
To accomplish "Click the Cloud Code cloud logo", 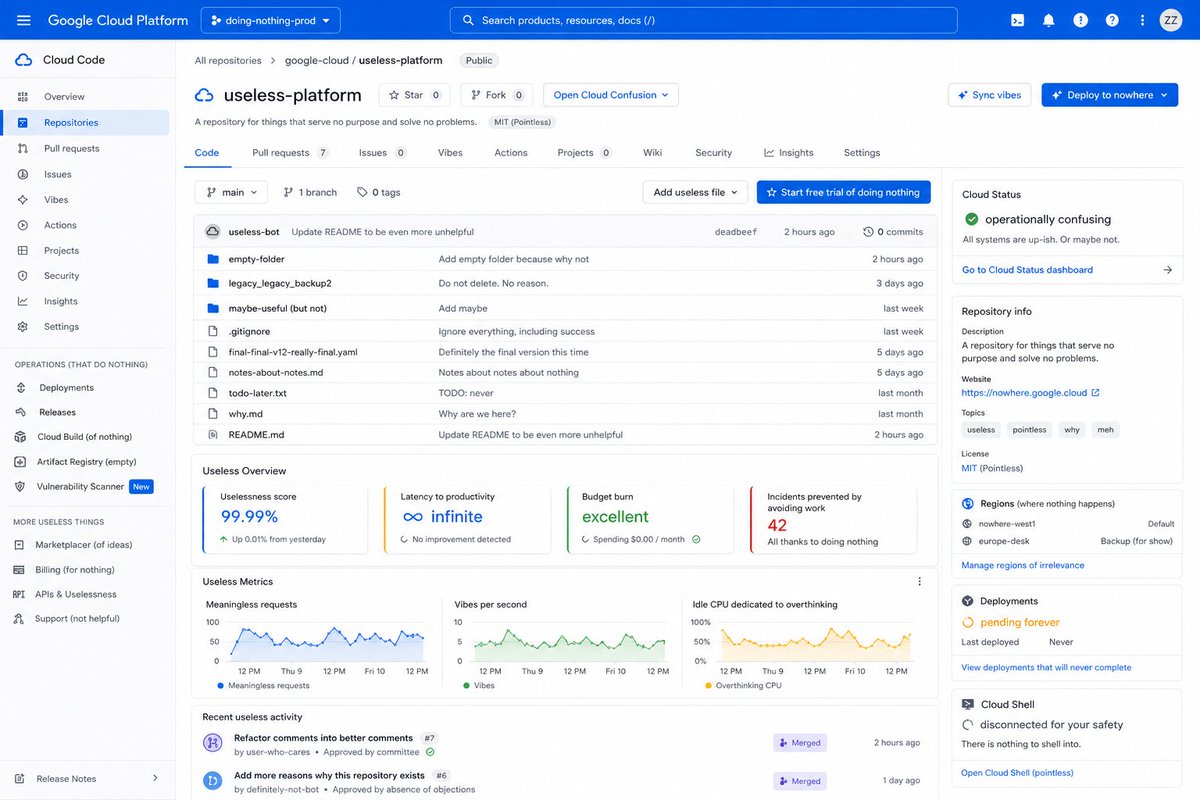I will pos(24,60).
